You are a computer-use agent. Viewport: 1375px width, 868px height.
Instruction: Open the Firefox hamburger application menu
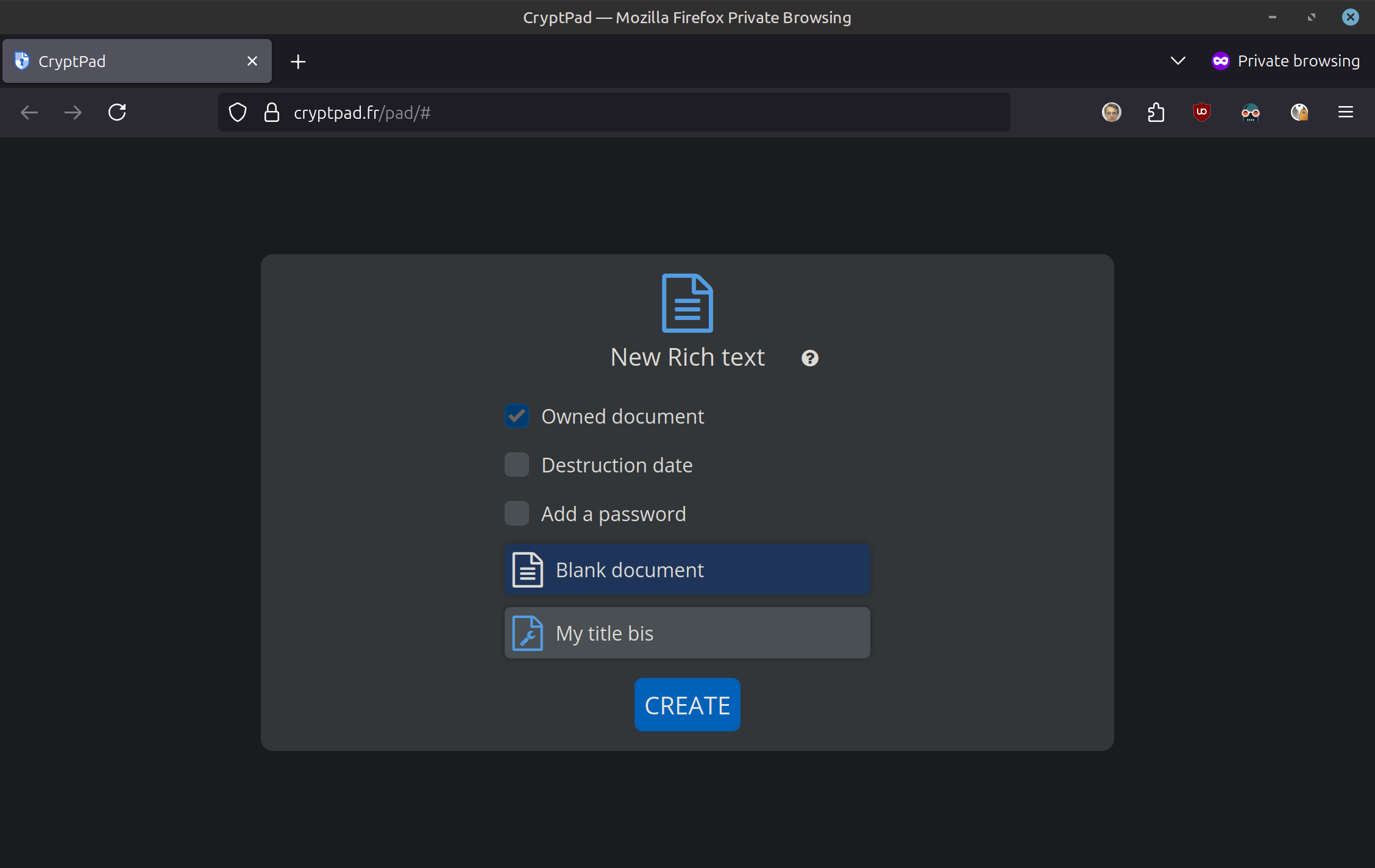(1345, 112)
